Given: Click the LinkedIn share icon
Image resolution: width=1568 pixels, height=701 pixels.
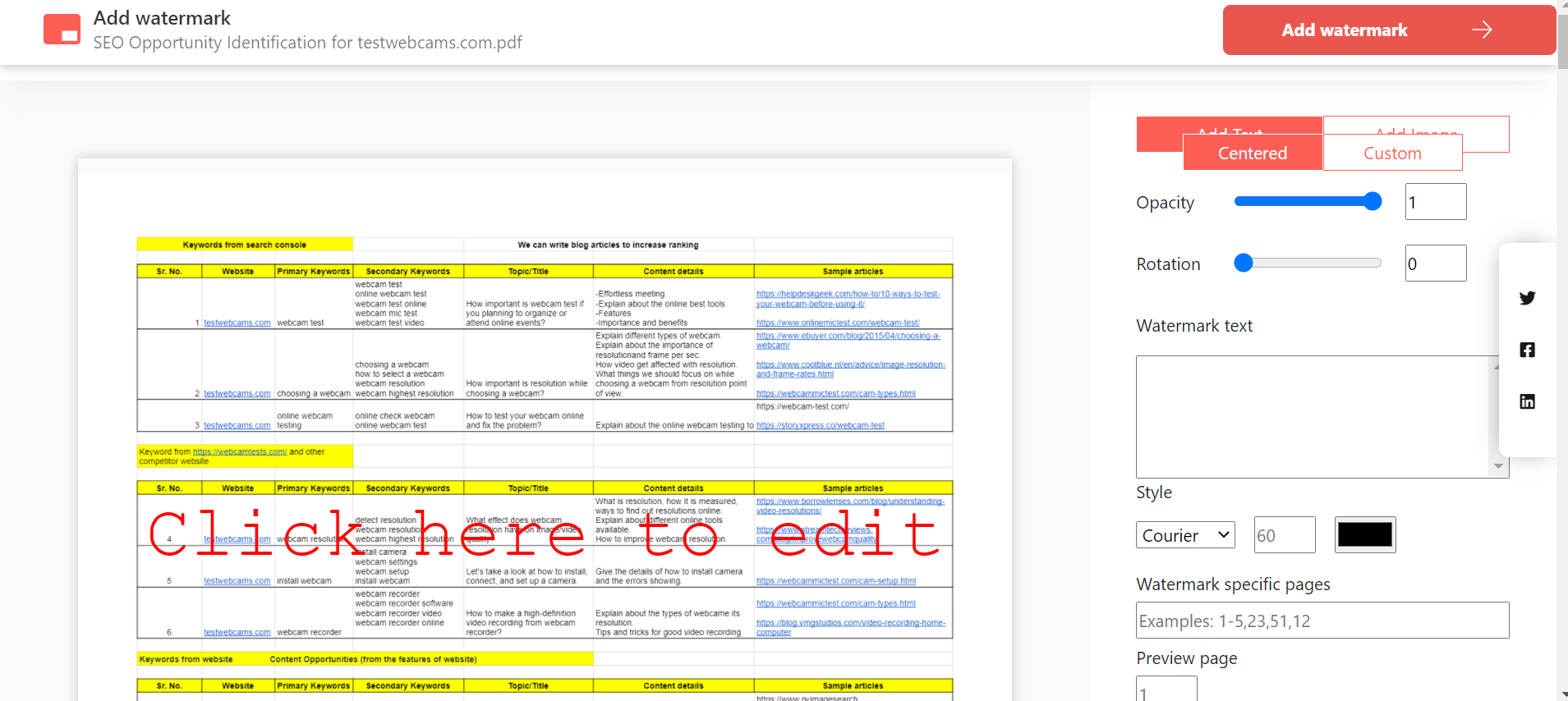Looking at the screenshot, I should pyautogui.click(x=1527, y=401).
